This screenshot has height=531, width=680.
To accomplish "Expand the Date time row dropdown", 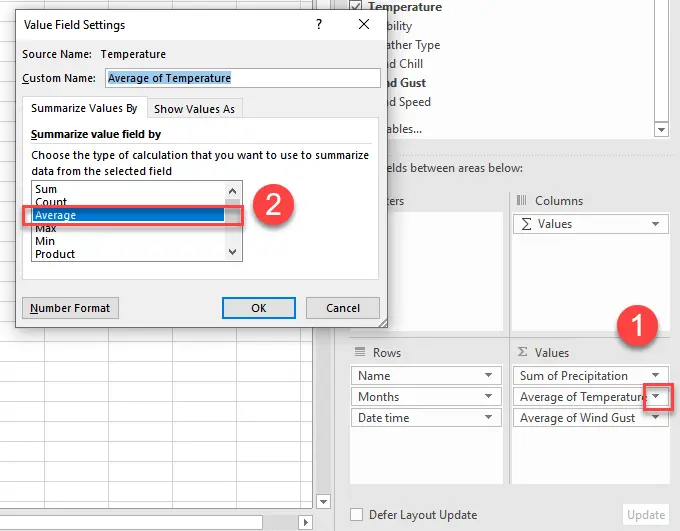I will pos(489,418).
